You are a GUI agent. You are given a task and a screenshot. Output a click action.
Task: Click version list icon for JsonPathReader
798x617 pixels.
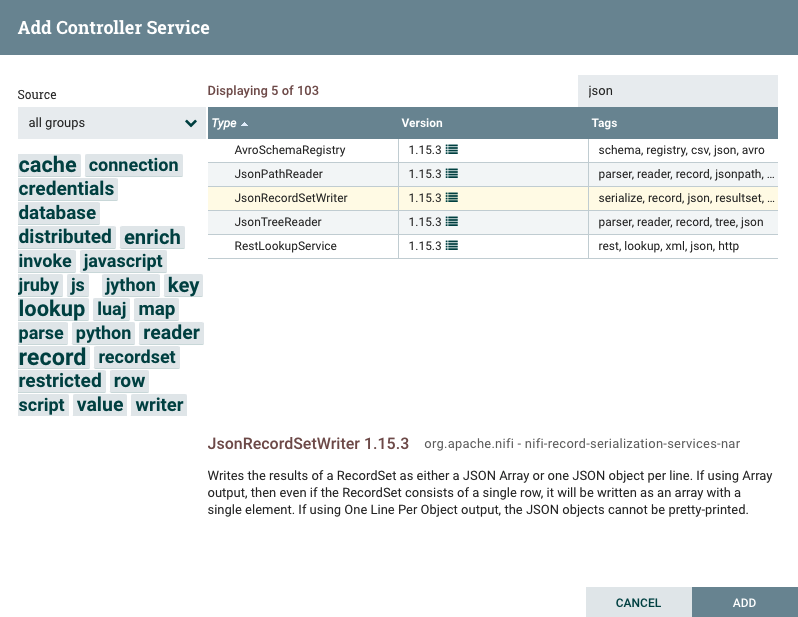point(451,174)
